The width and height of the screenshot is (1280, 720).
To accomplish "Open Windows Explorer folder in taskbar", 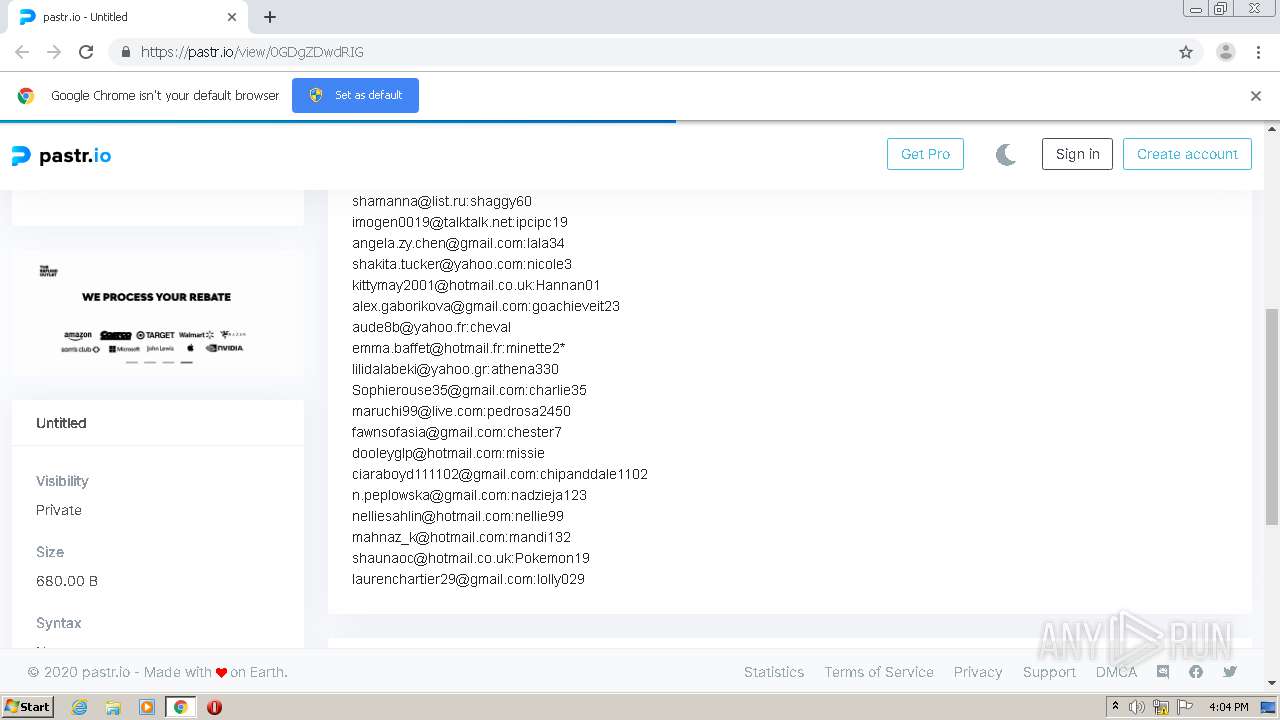I will [113, 707].
